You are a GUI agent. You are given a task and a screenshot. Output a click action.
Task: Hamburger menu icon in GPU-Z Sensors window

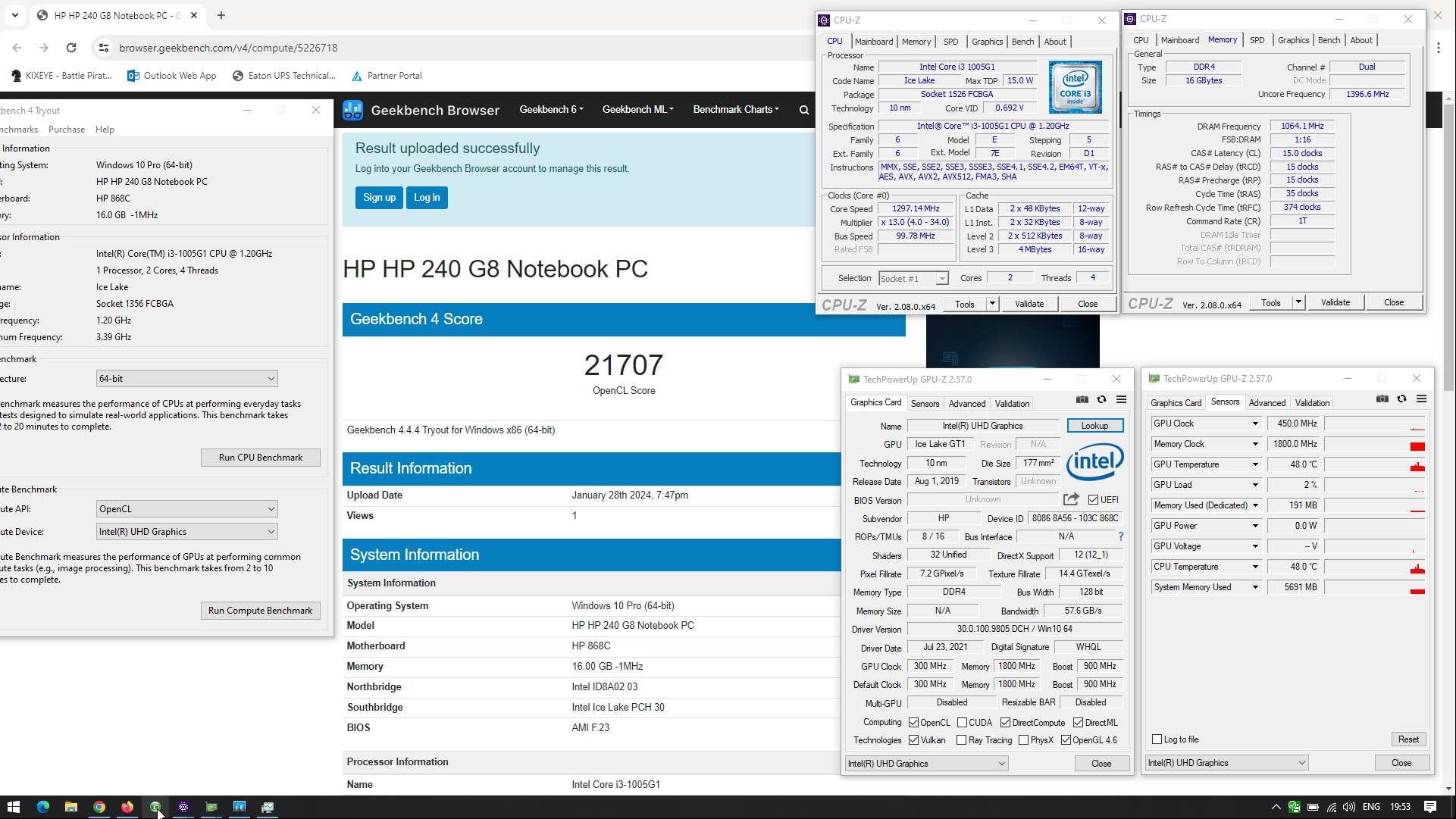[x=1421, y=399]
